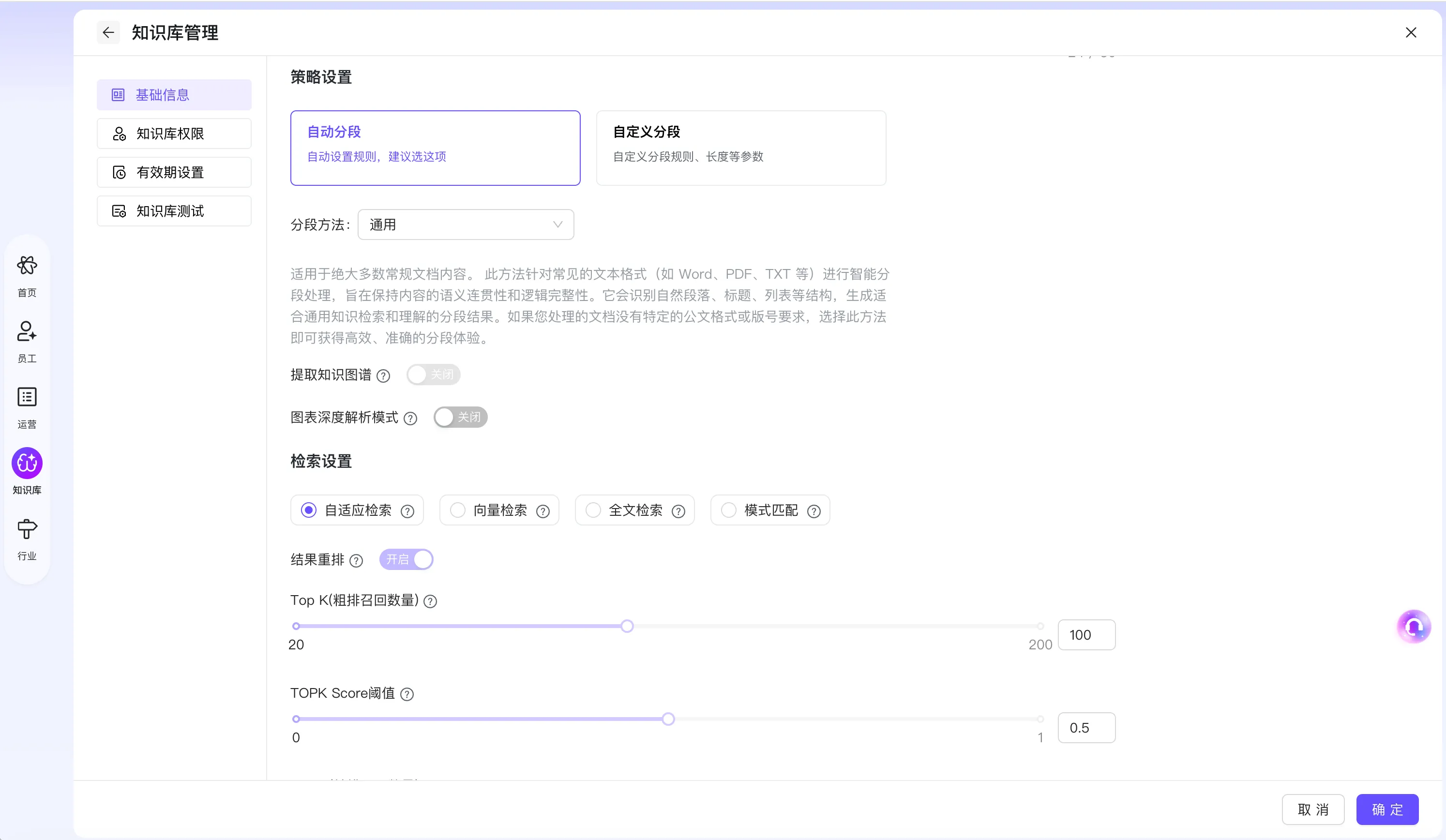Show help for 图表深度解析模式
This screenshot has width=1446, height=840.
410,418
